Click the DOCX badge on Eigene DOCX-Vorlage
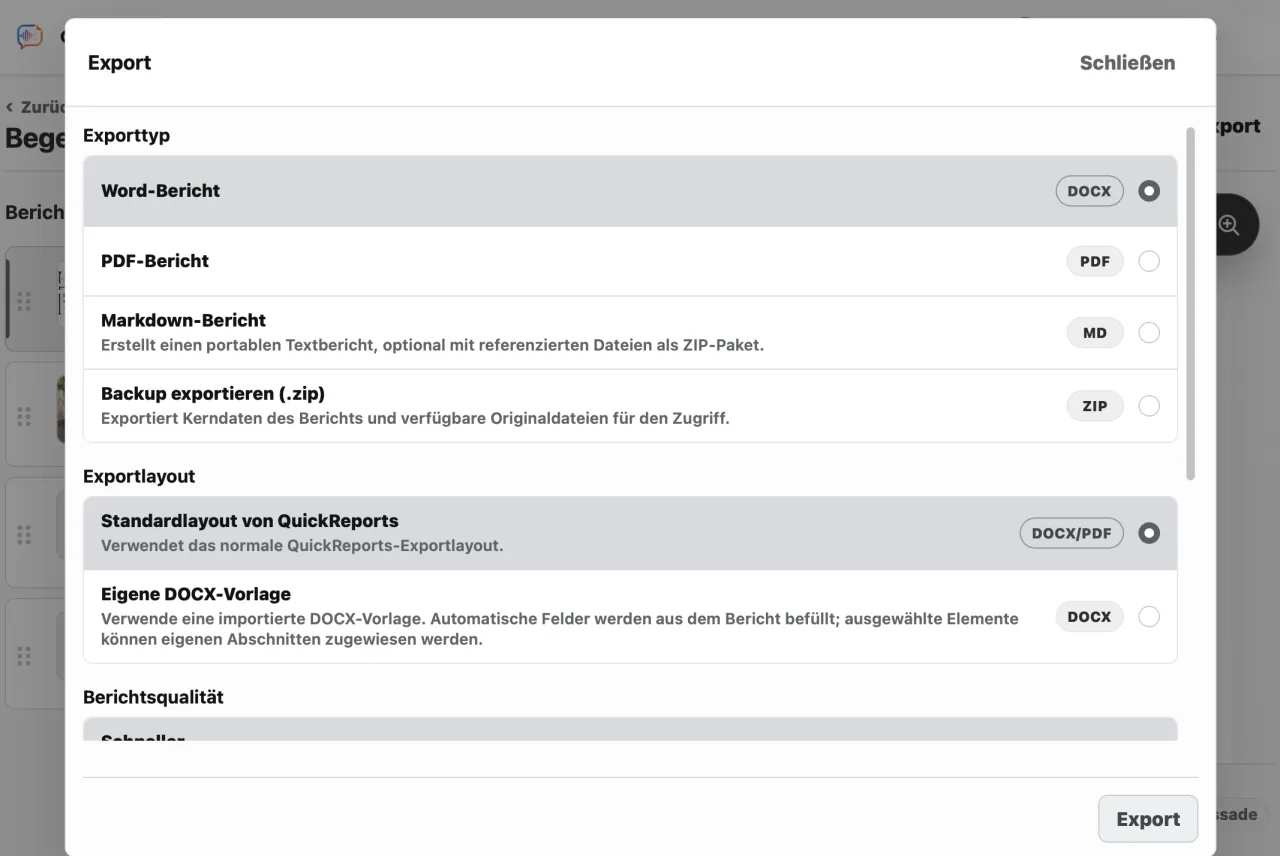This screenshot has width=1280, height=856. pos(1089,617)
